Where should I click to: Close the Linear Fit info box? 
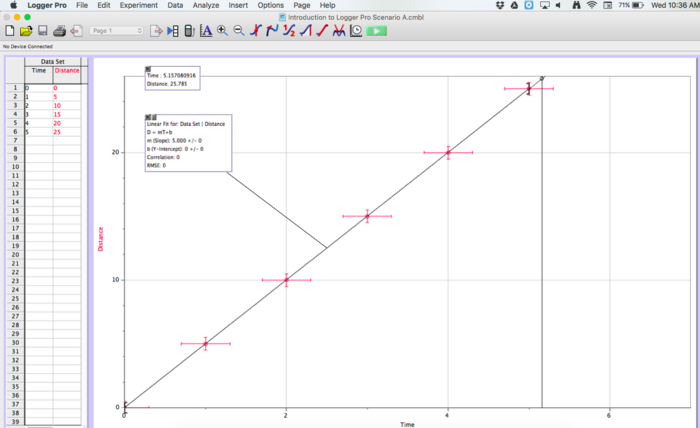pyautogui.click(x=148, y=117)
